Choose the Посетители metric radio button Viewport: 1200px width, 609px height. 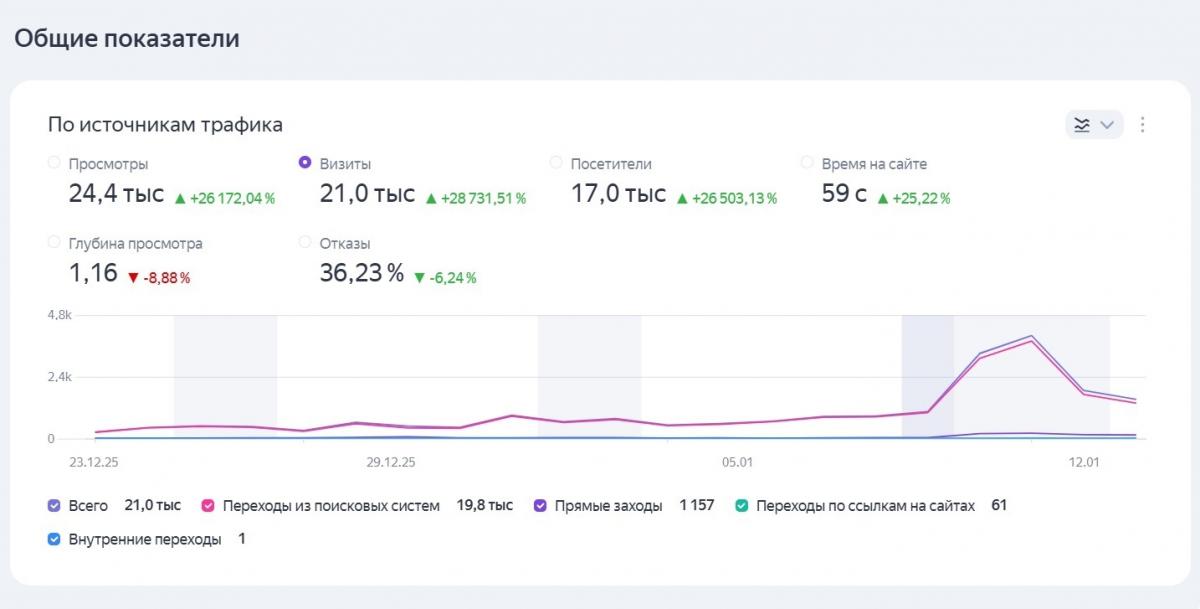point(556,163)
